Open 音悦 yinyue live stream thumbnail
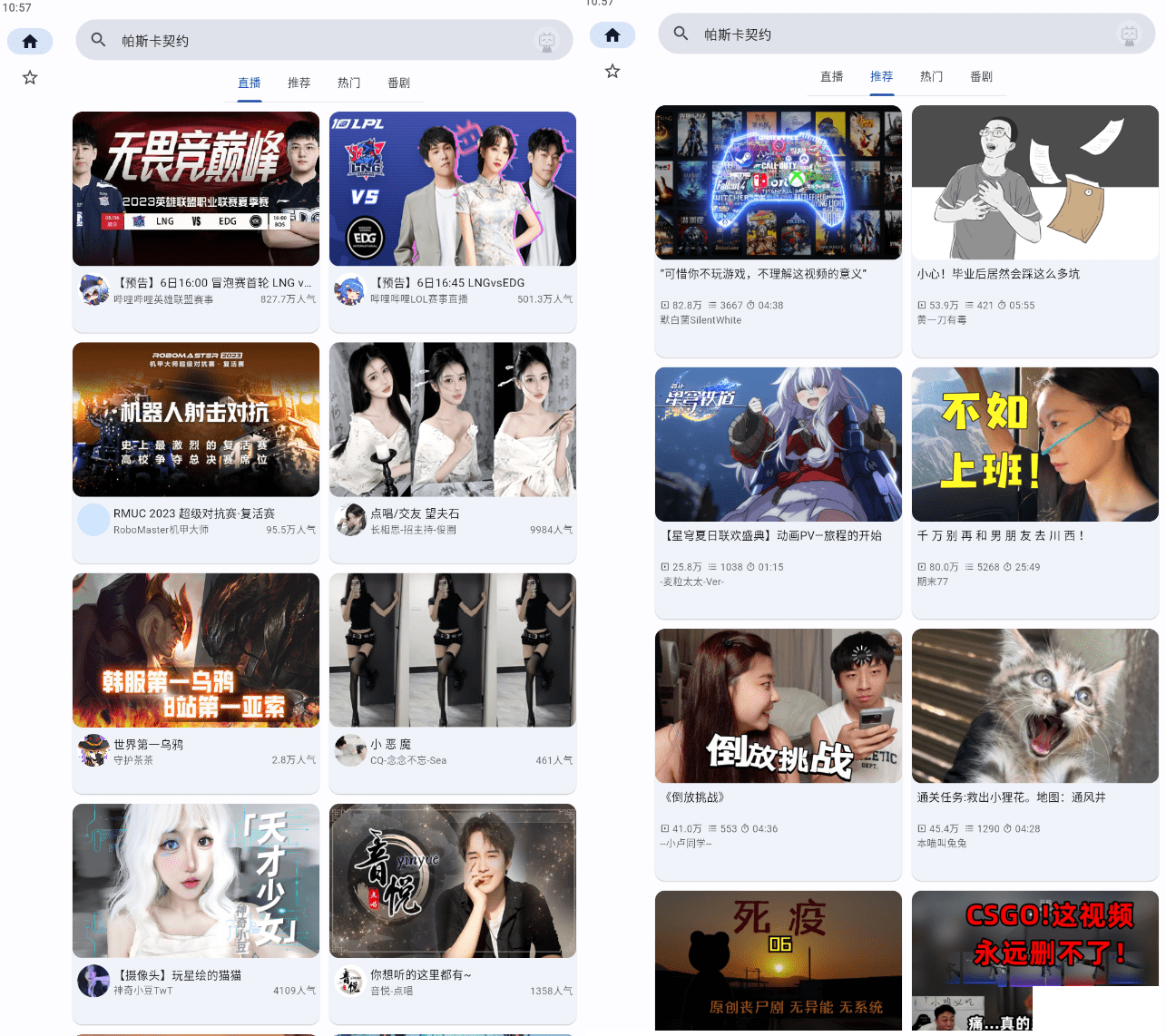1166x1036 pixels. [x=453, y=880]
